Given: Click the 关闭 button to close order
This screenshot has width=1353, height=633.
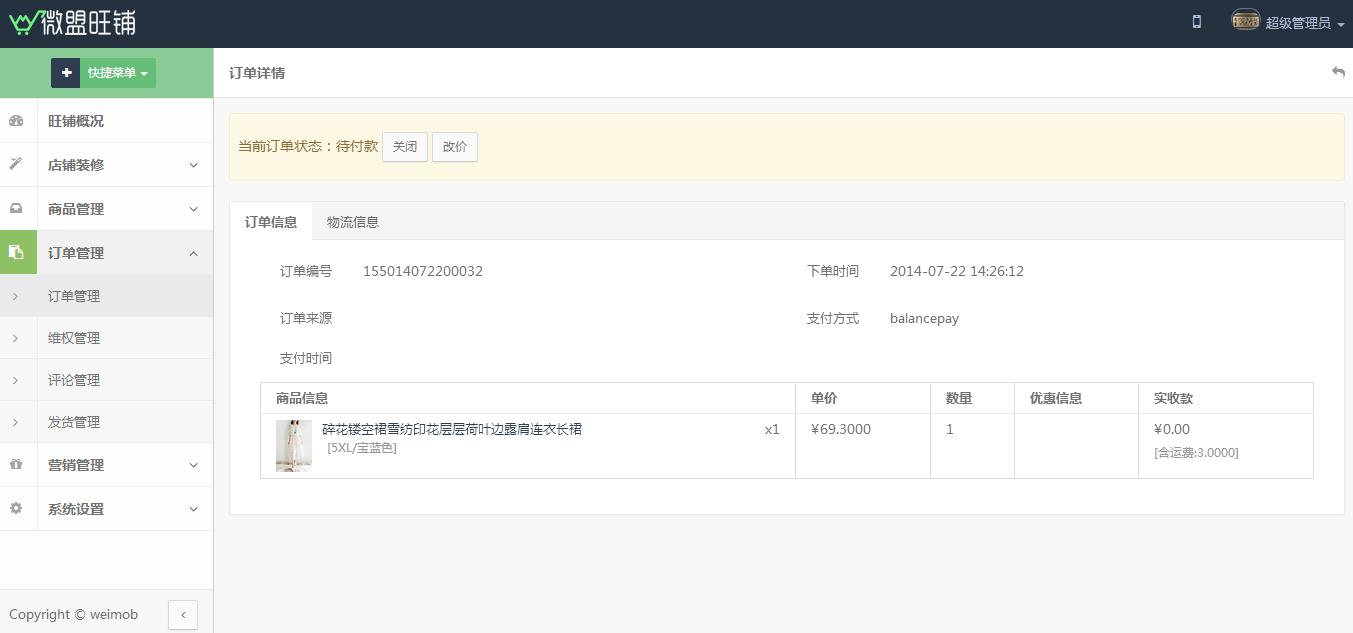Looking at the screenshot, I should tap(405, 147).
